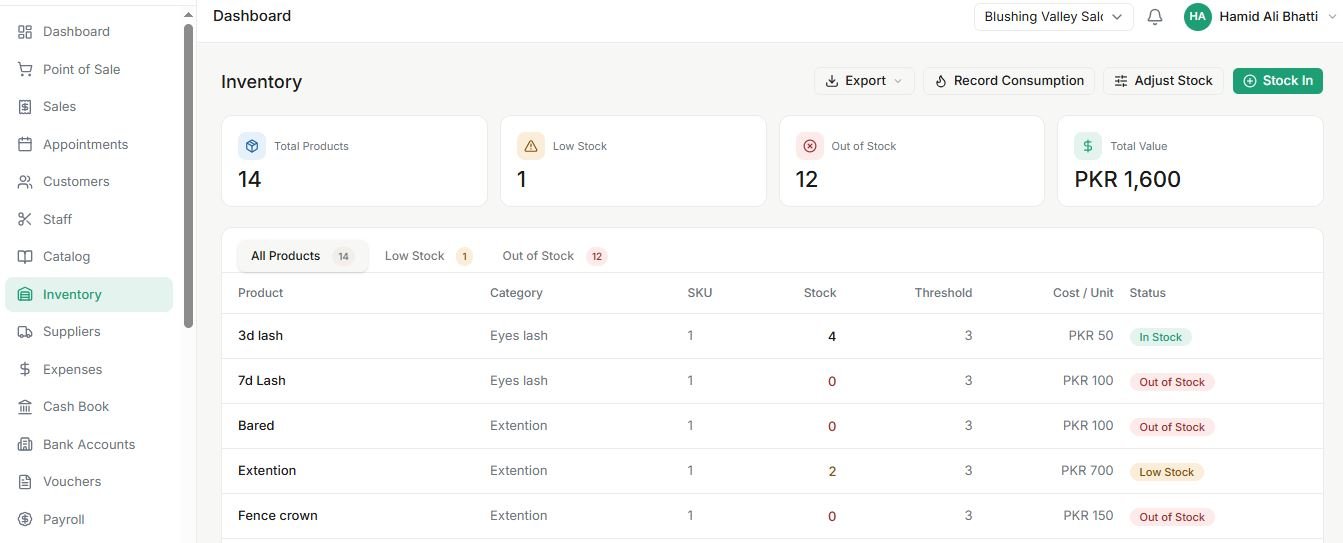Click the Low Stock warning triangle icon
1343x543 pixels.
[x=531, y=146]
